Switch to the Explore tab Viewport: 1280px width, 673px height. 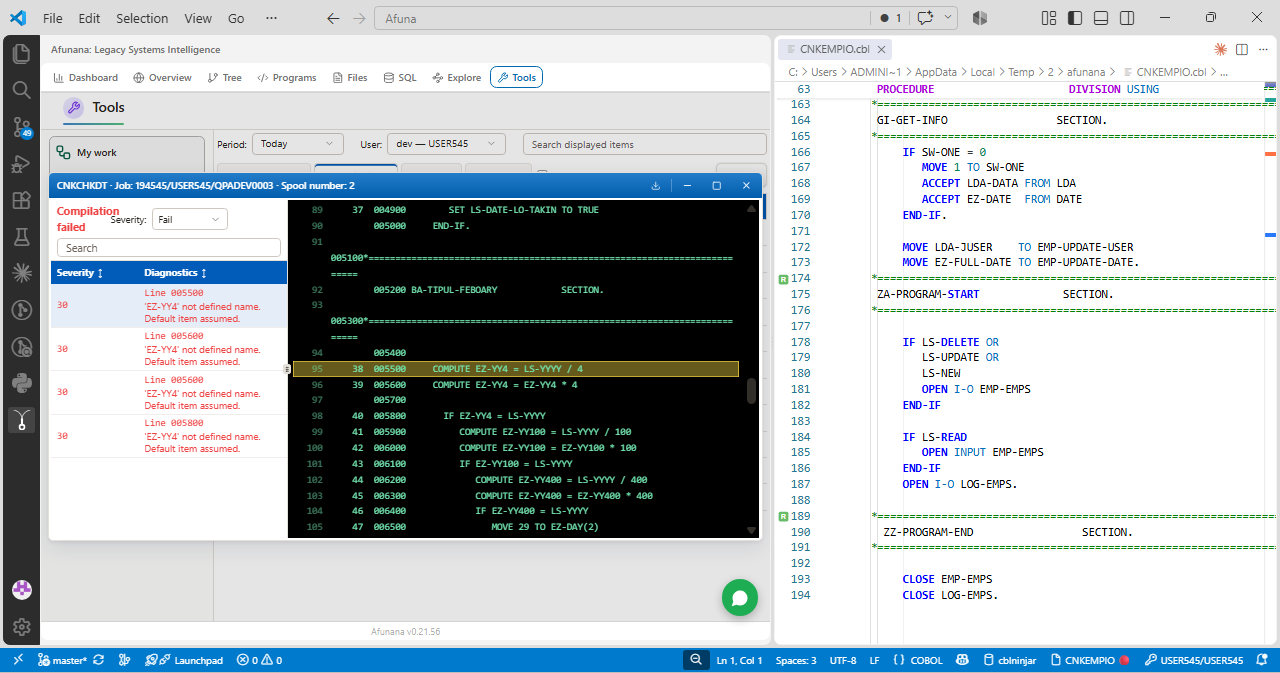coord(457,77)
